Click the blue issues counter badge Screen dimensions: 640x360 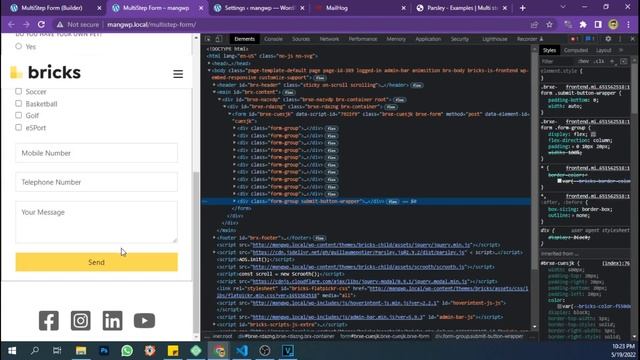[590, 39]
